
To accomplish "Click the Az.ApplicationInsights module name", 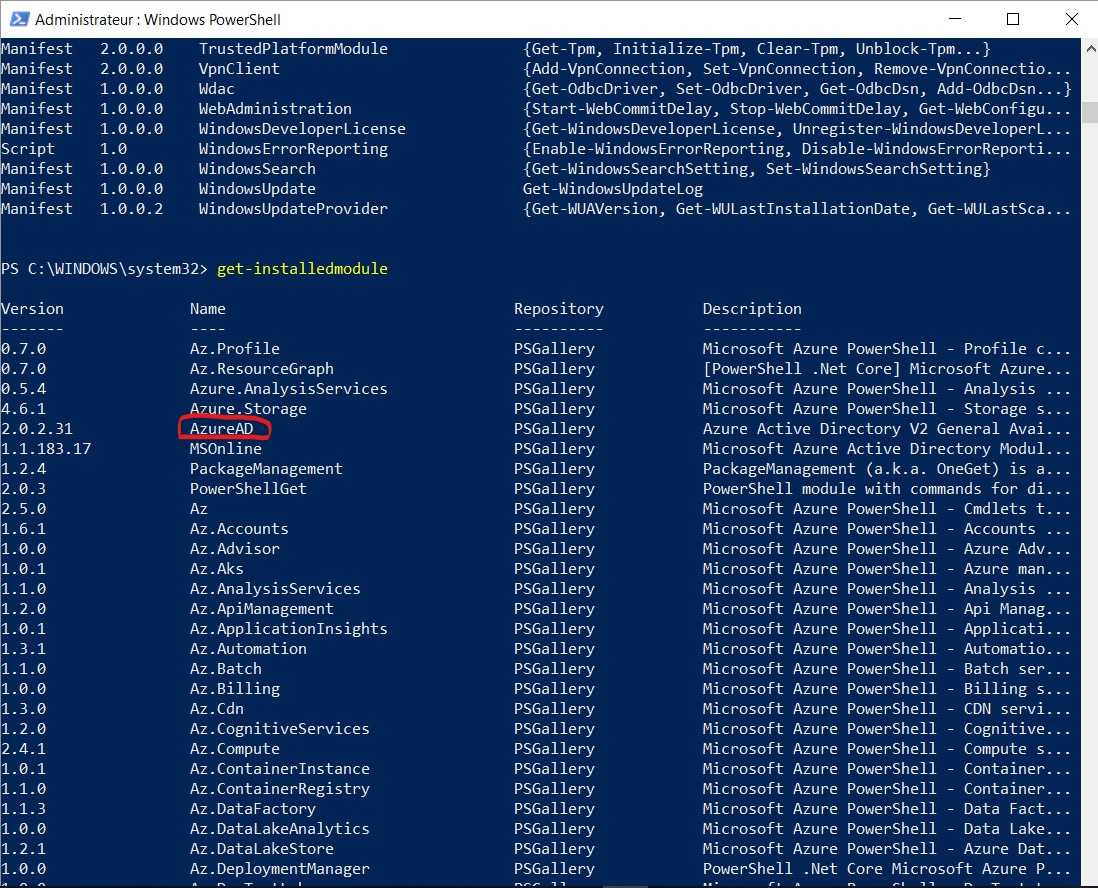I will coord(289,629).
